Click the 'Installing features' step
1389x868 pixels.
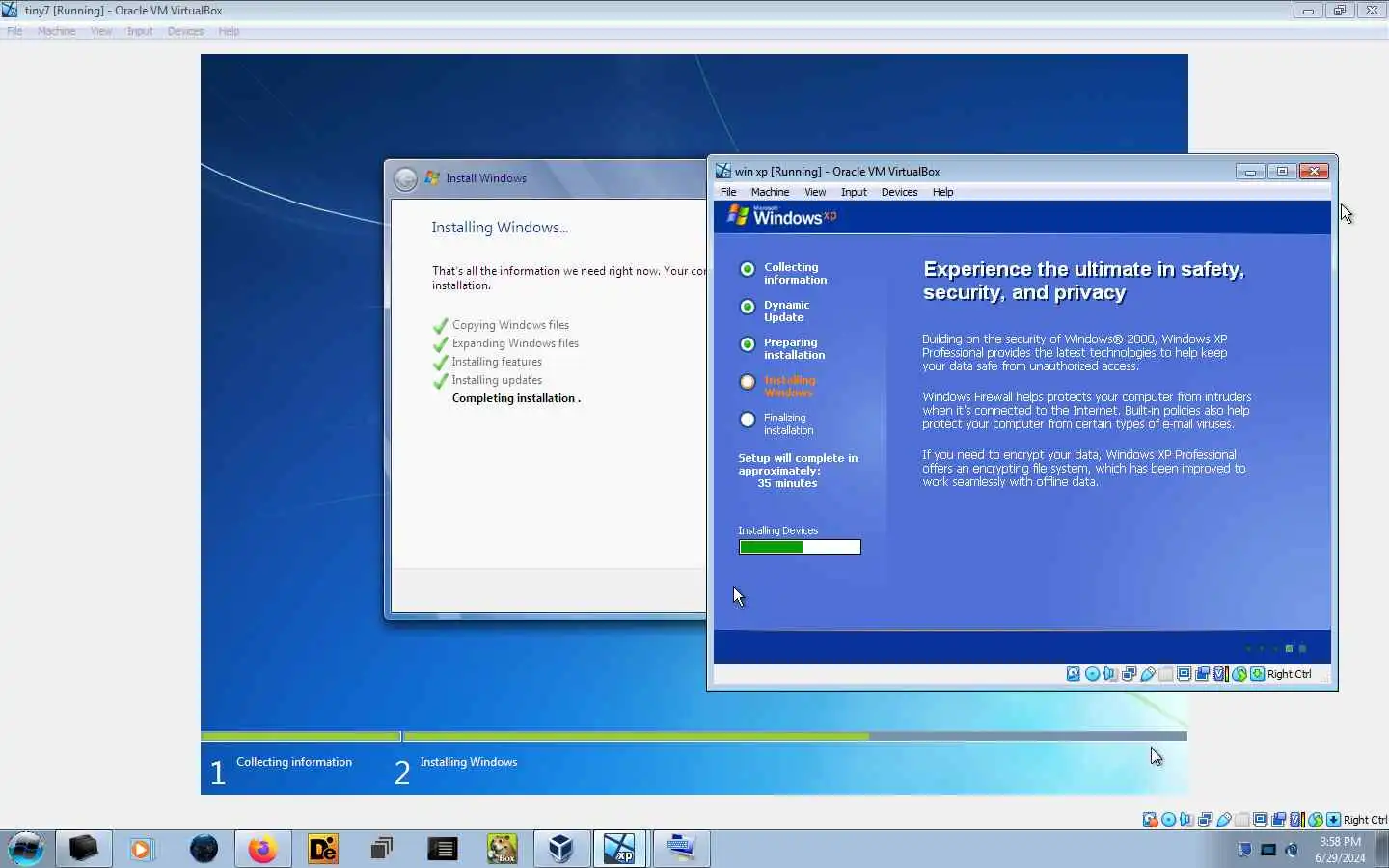[497, 362]
